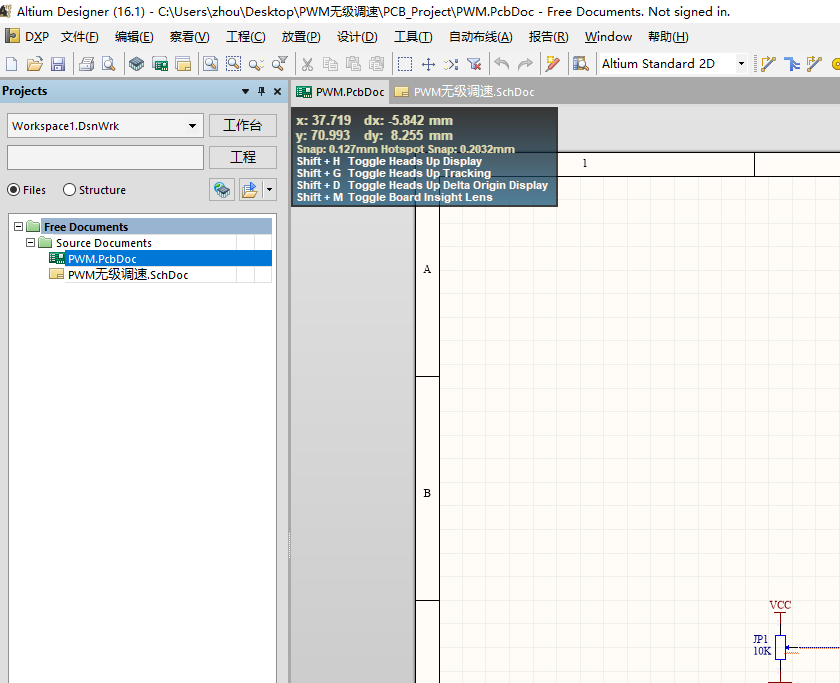Select the Free Documents tree item
Viewport: 840px width, 683px height.
tap(86, 227)
